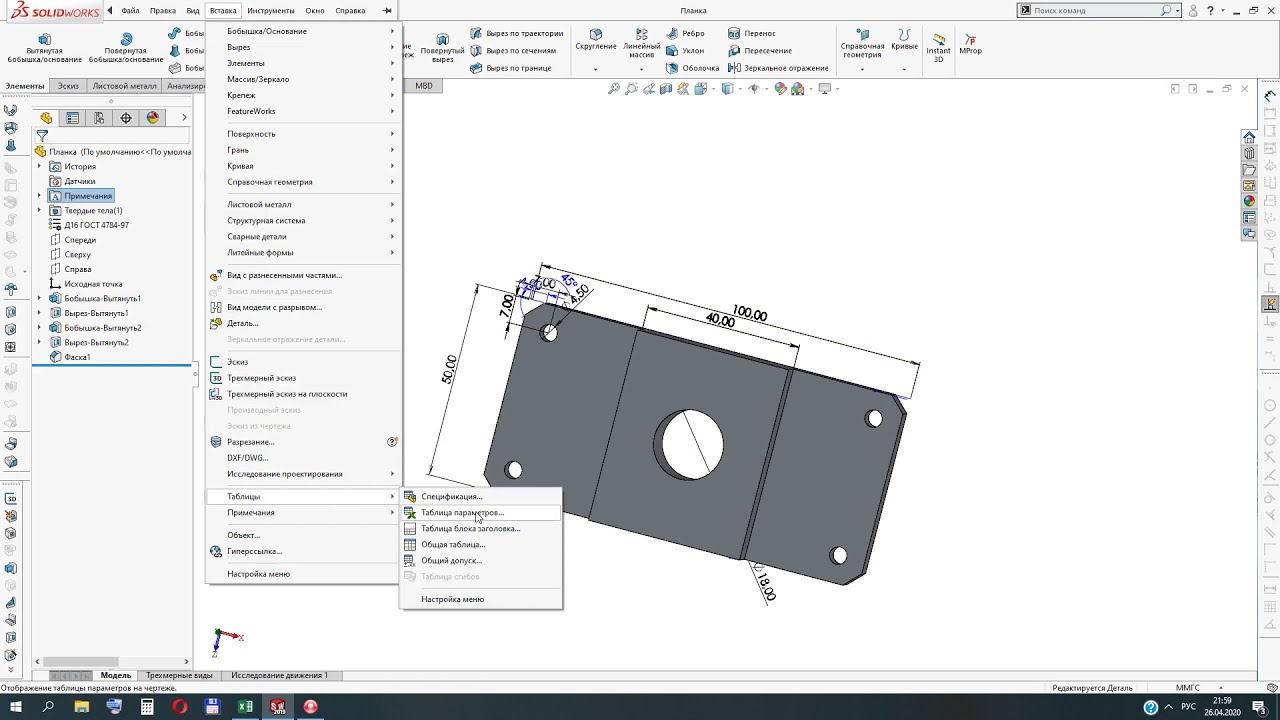Expand the Вырез-Вытянуть2 feature node
This screenshot has height=720, width=1280.
pos(40,343)
